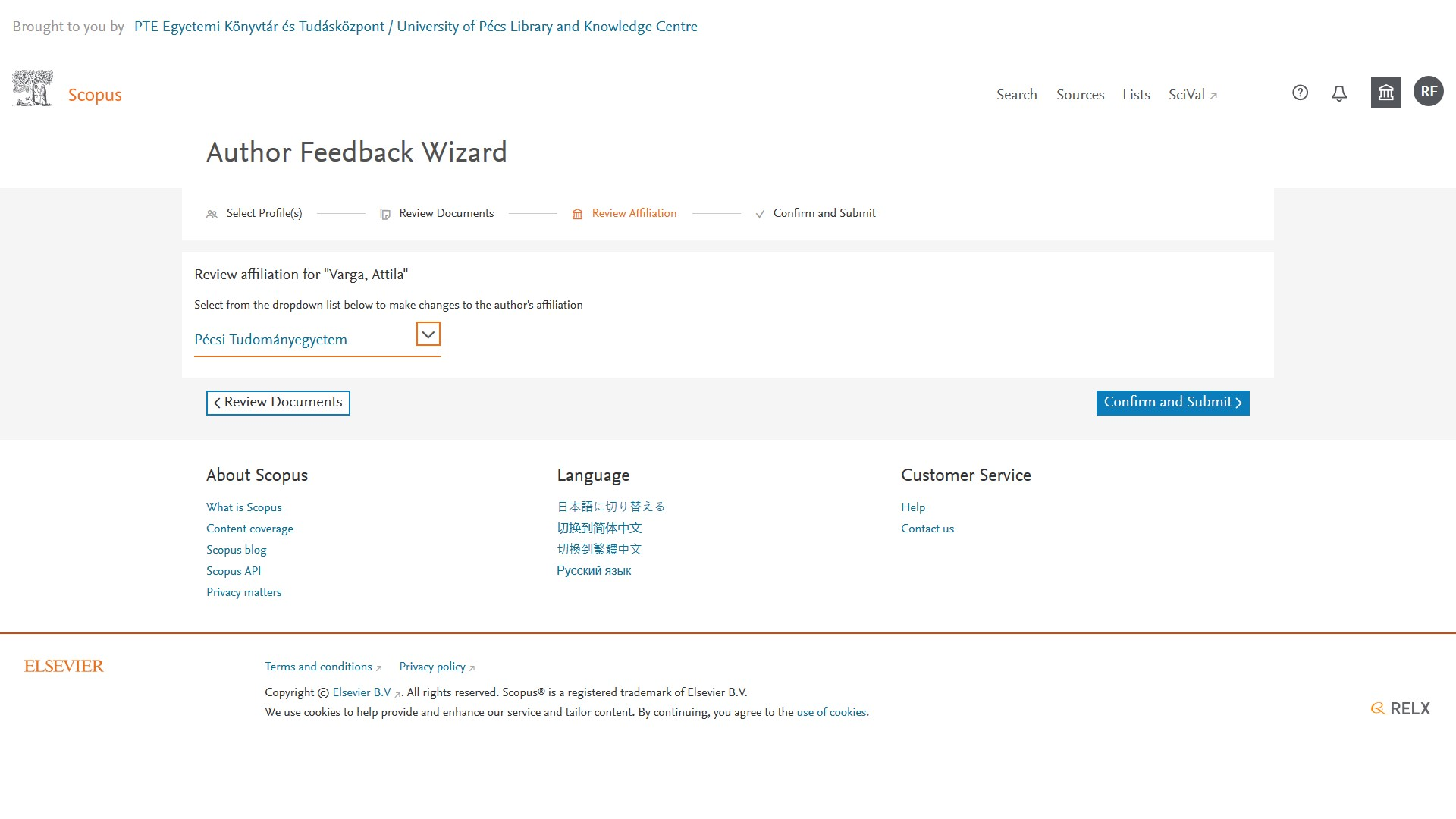Select the Pécsi Tudományegyetem affiliation field
Screen dimensions: 1456x819
click(317, 340)
